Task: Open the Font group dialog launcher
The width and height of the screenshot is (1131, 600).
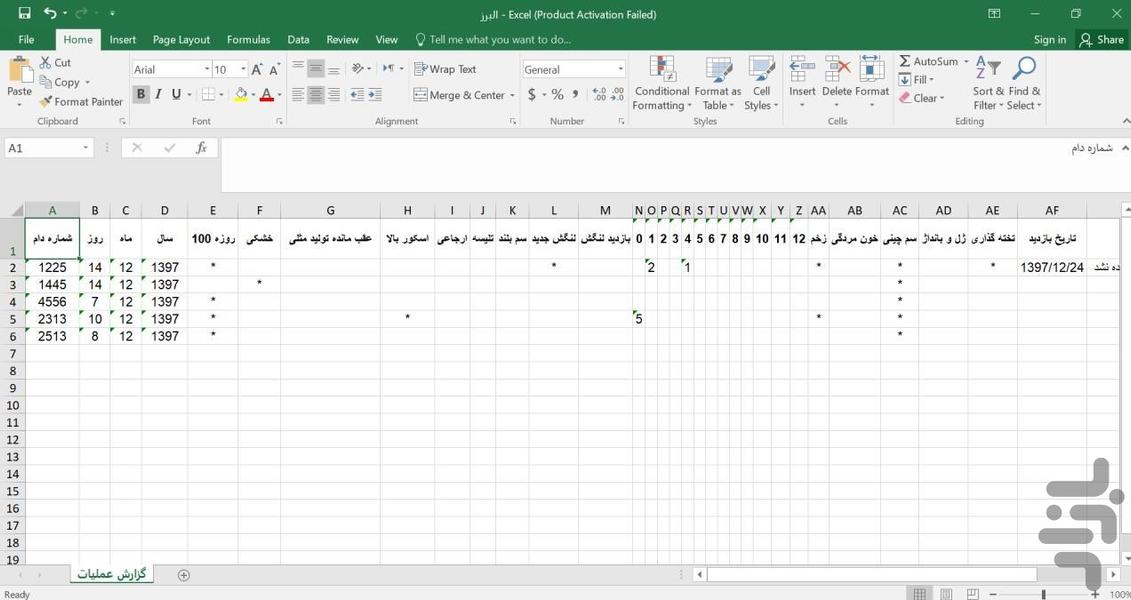Action: (279, 122)
